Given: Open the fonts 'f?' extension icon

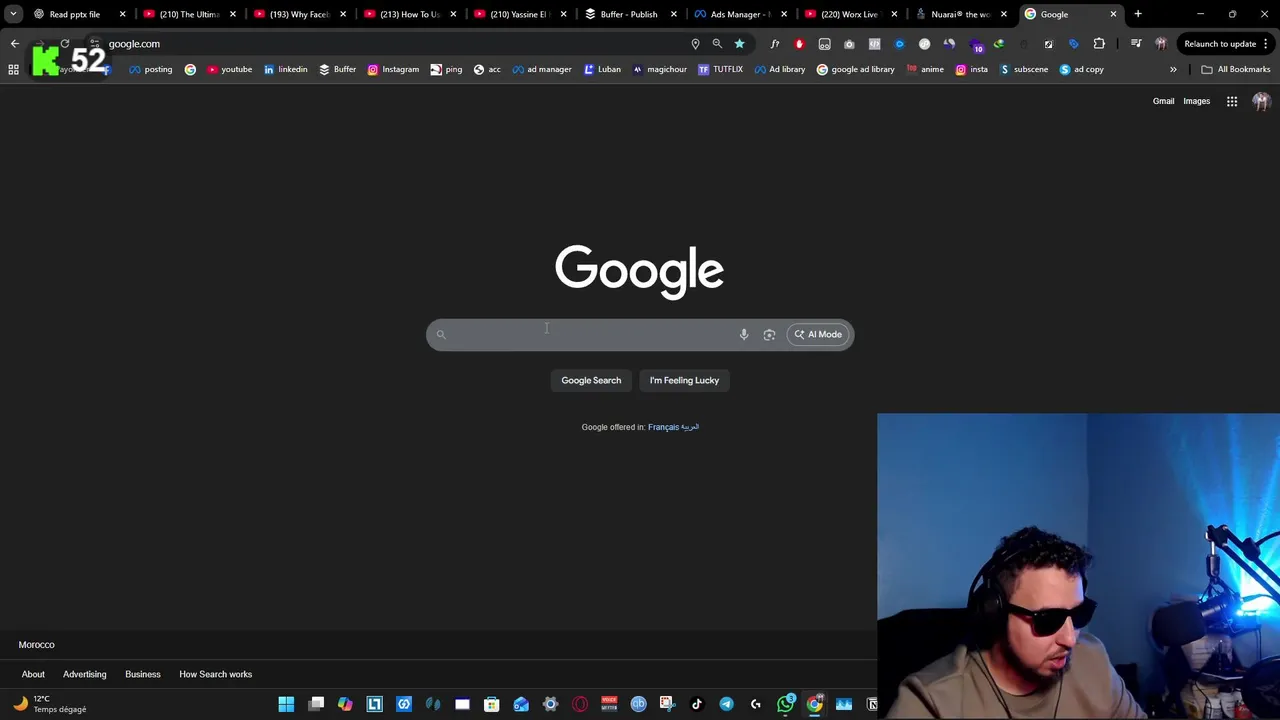Looking at the screenshot, I should coord(774,44).
